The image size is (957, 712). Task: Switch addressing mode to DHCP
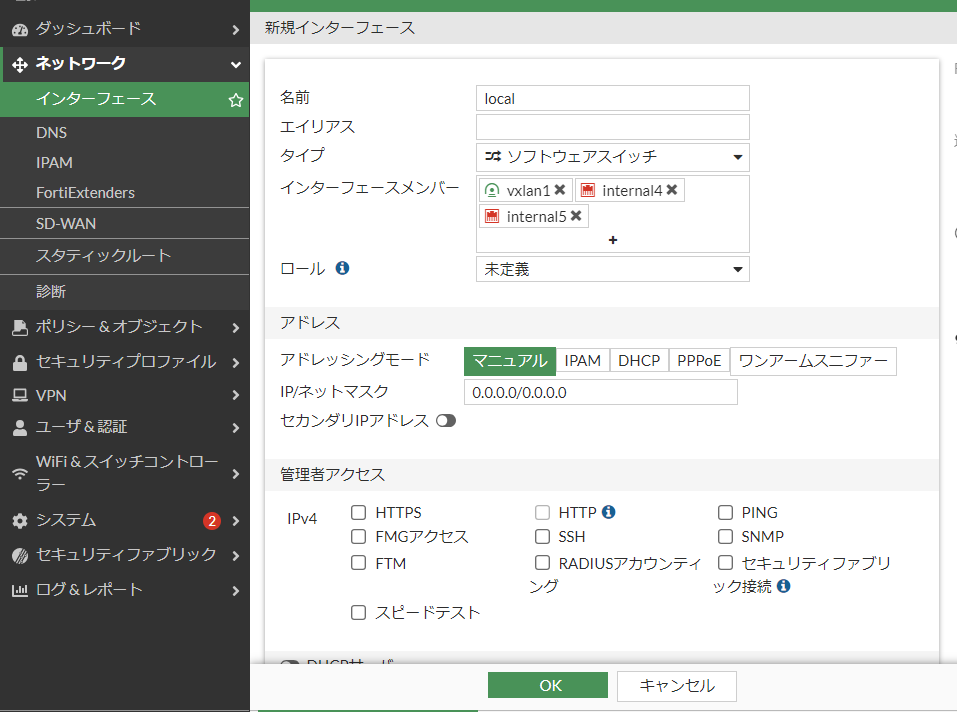pyautogui.click(x=638, y=361)
